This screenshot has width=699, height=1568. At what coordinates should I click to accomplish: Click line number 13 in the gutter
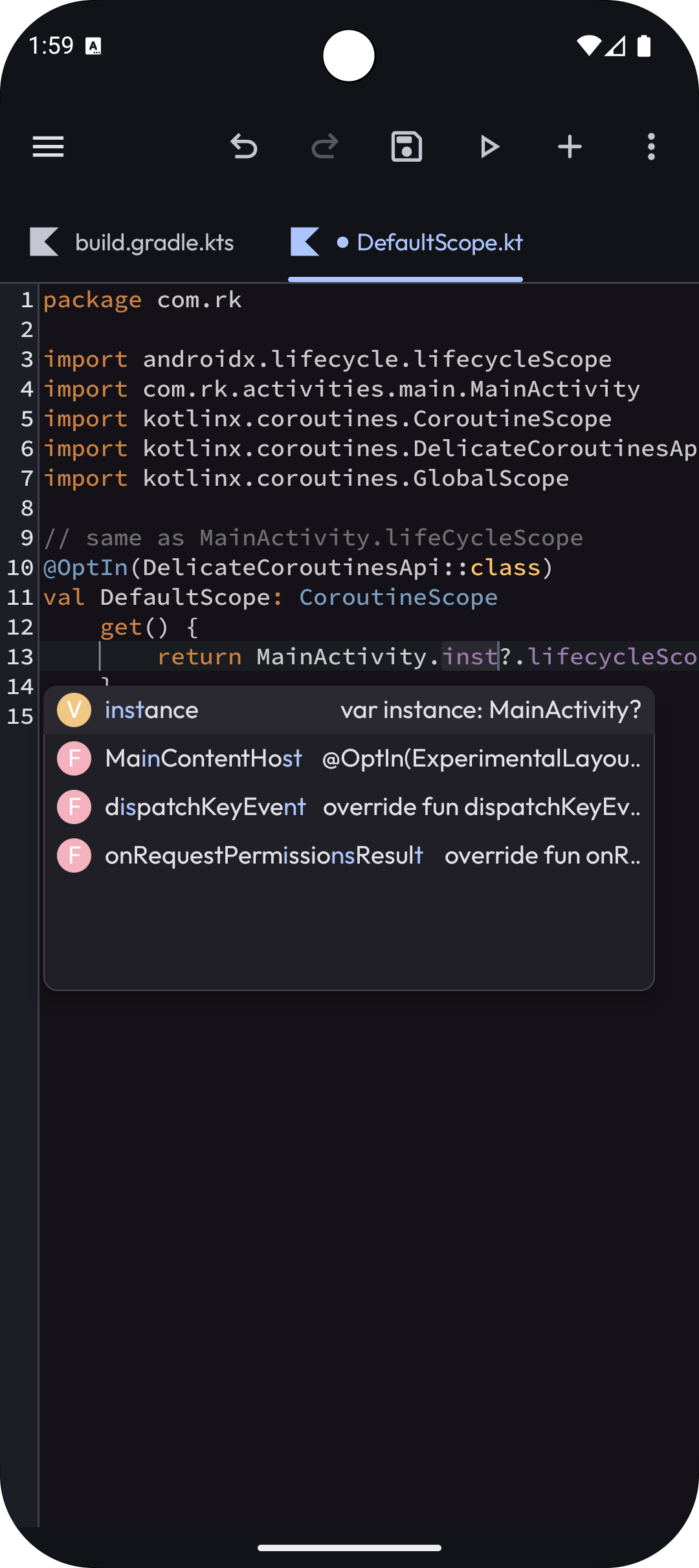pyautogui.click(x=20, y=657)
